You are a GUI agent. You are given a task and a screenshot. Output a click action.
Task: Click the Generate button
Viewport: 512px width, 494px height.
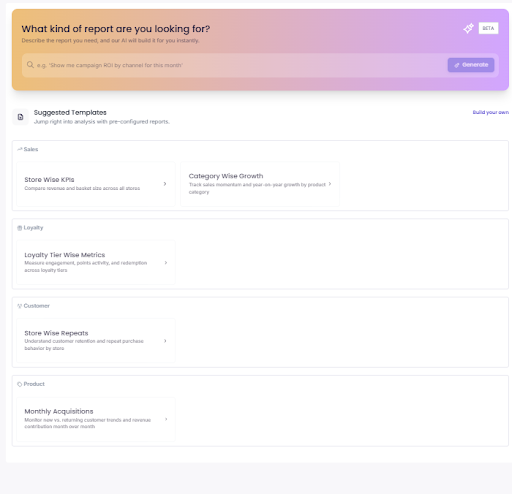(471, 65)
